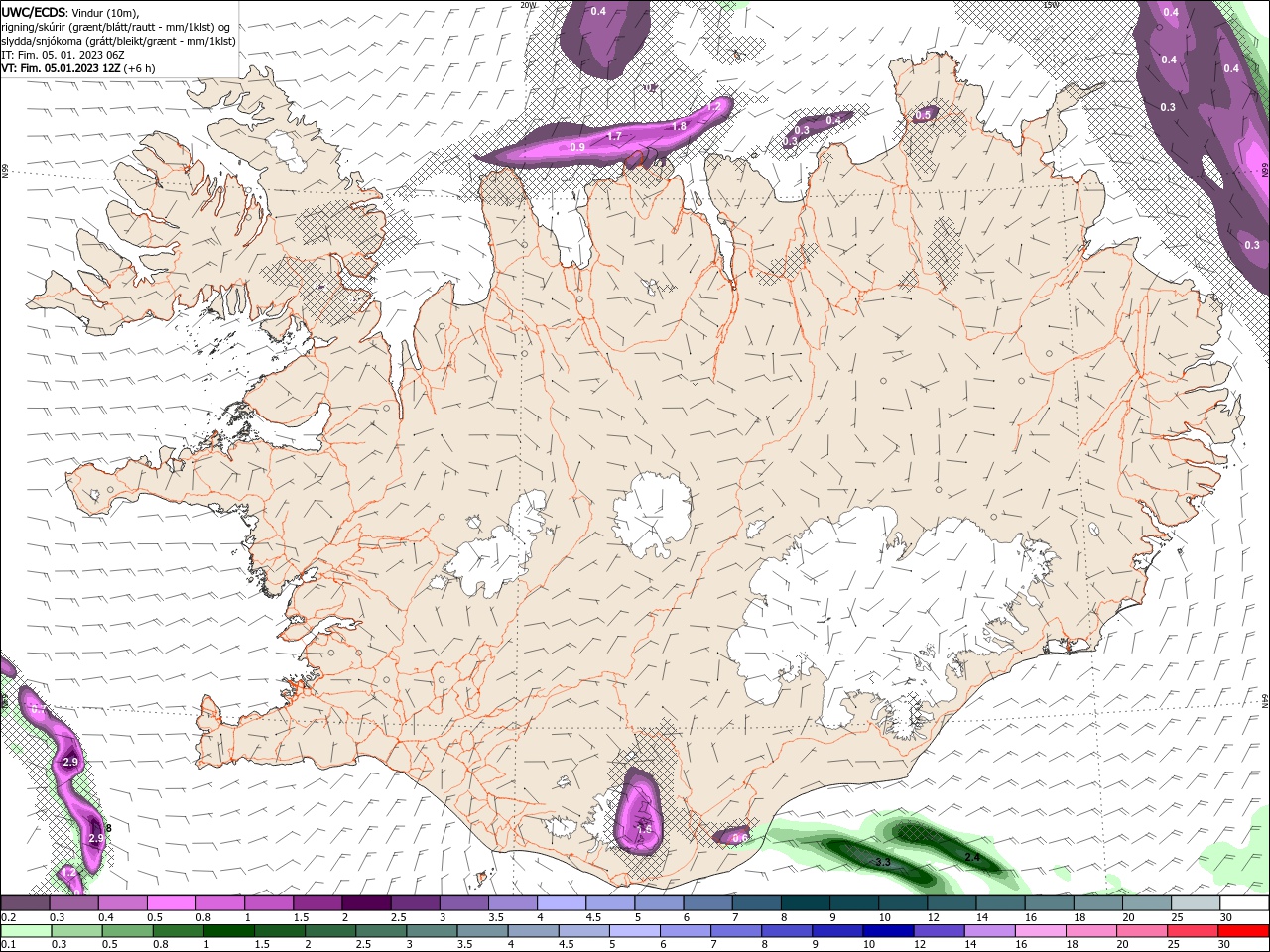Click the "VT: Fim. 05.01.2023 12Z (+6 h)" line
This screenshot has height=952, width=1270.
click(x=78, y=68)
